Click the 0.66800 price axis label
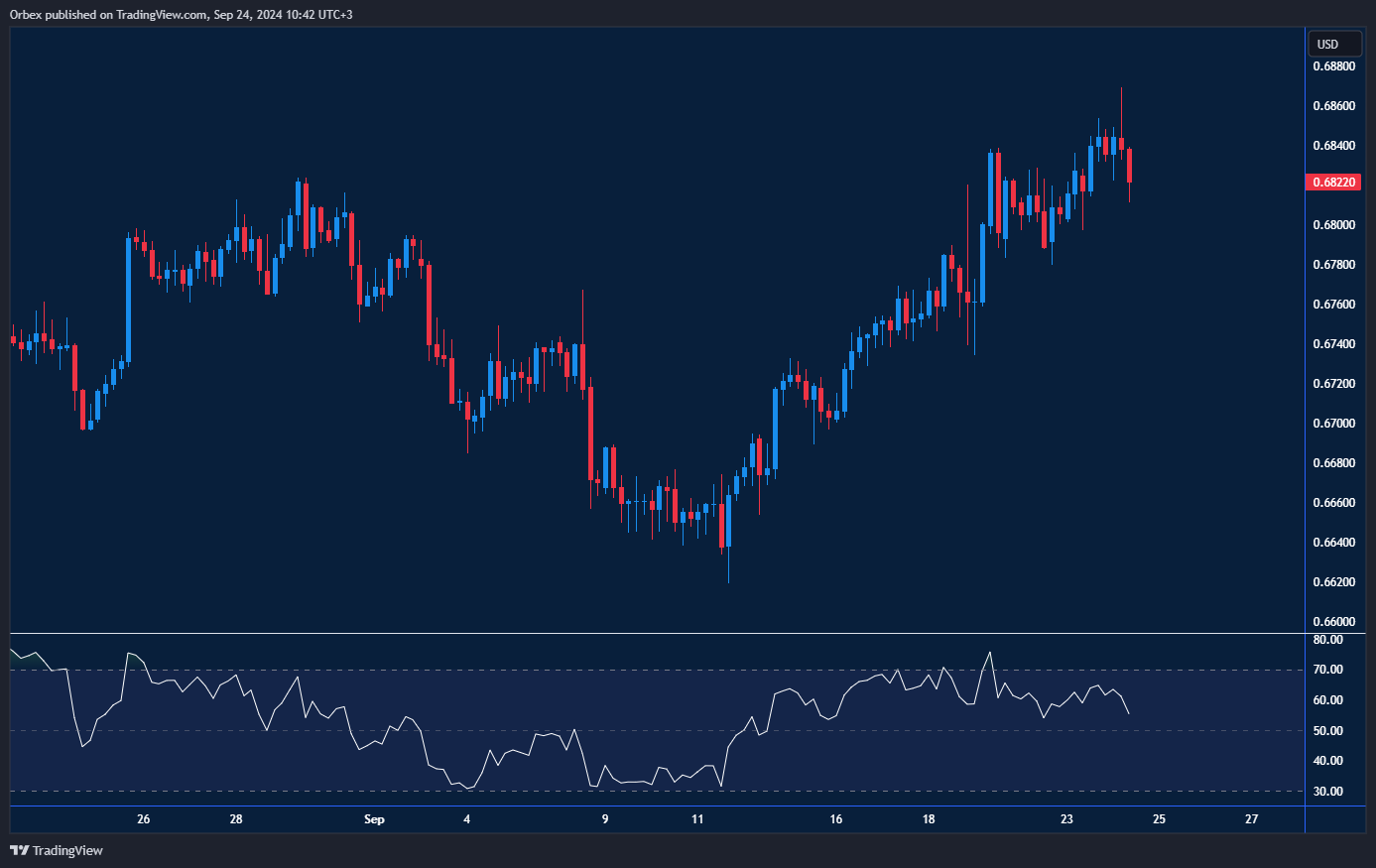This screenshot has height=868, width=1376. click(1334, 463)
